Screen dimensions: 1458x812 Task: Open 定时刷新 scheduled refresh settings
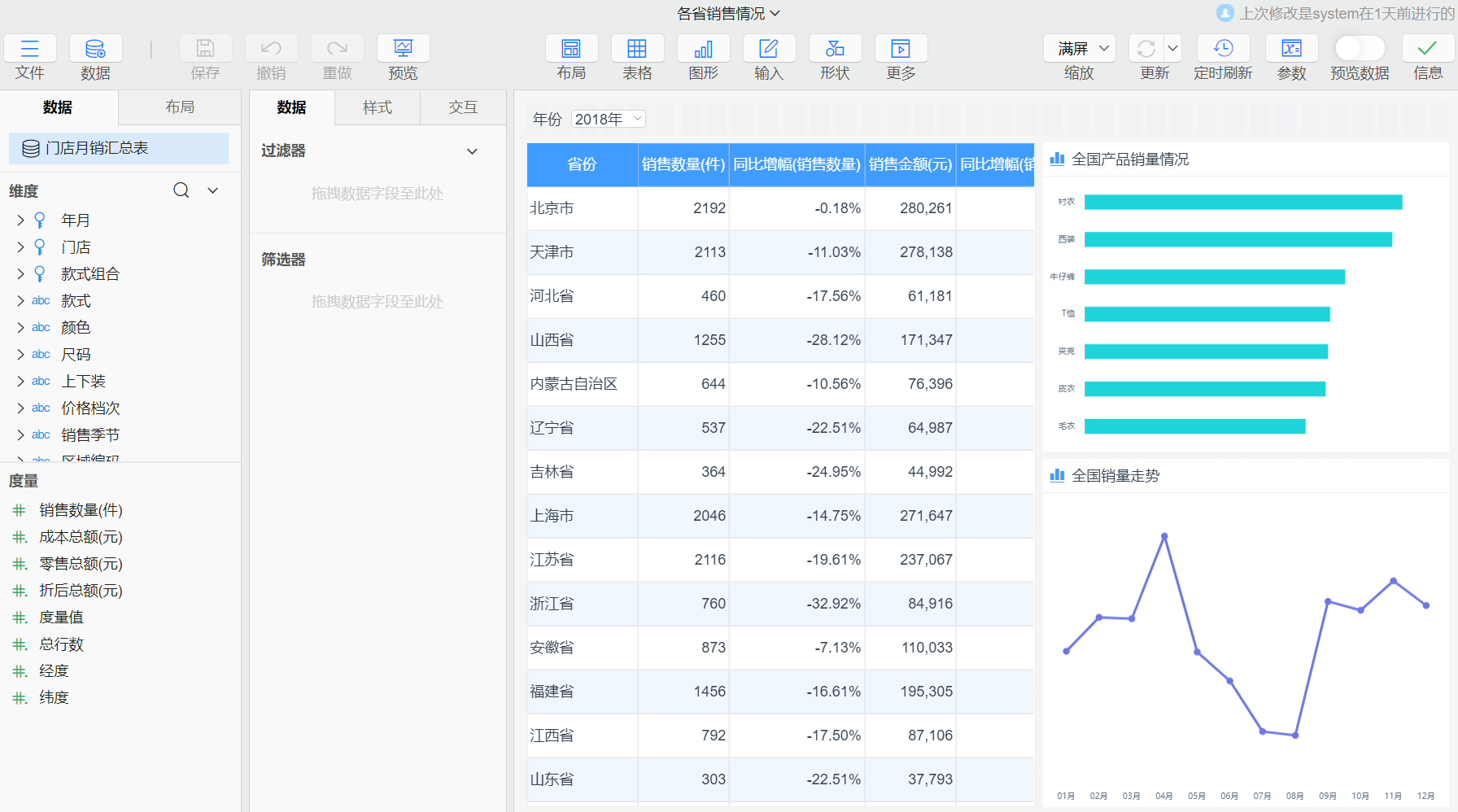pos(1222,48)
